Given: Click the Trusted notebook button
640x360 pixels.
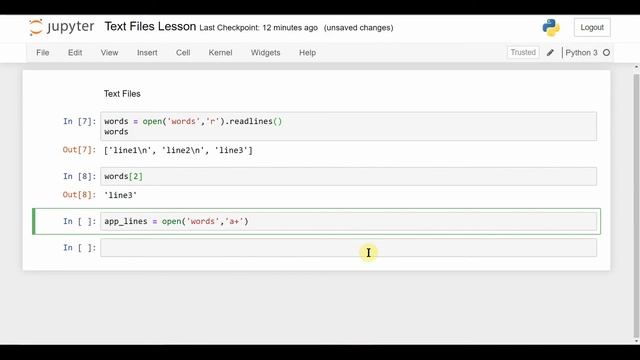Looking at the screenshot, I should pyautogui.click(x=523, y=52).
